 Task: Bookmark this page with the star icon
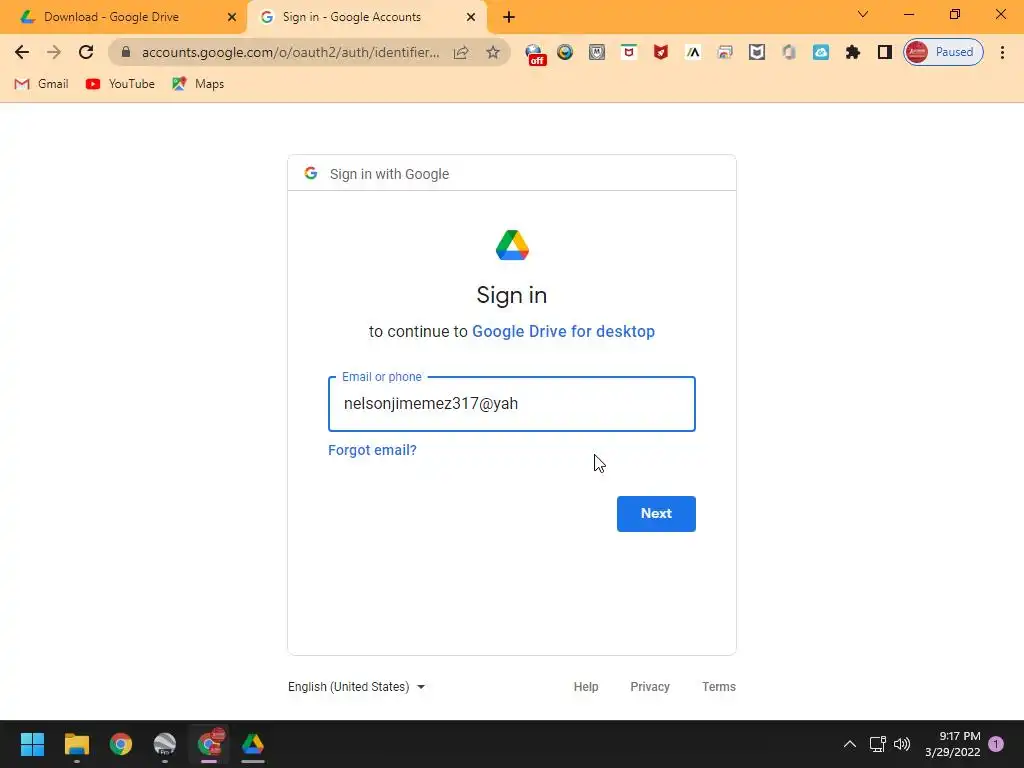pos(493,52)
